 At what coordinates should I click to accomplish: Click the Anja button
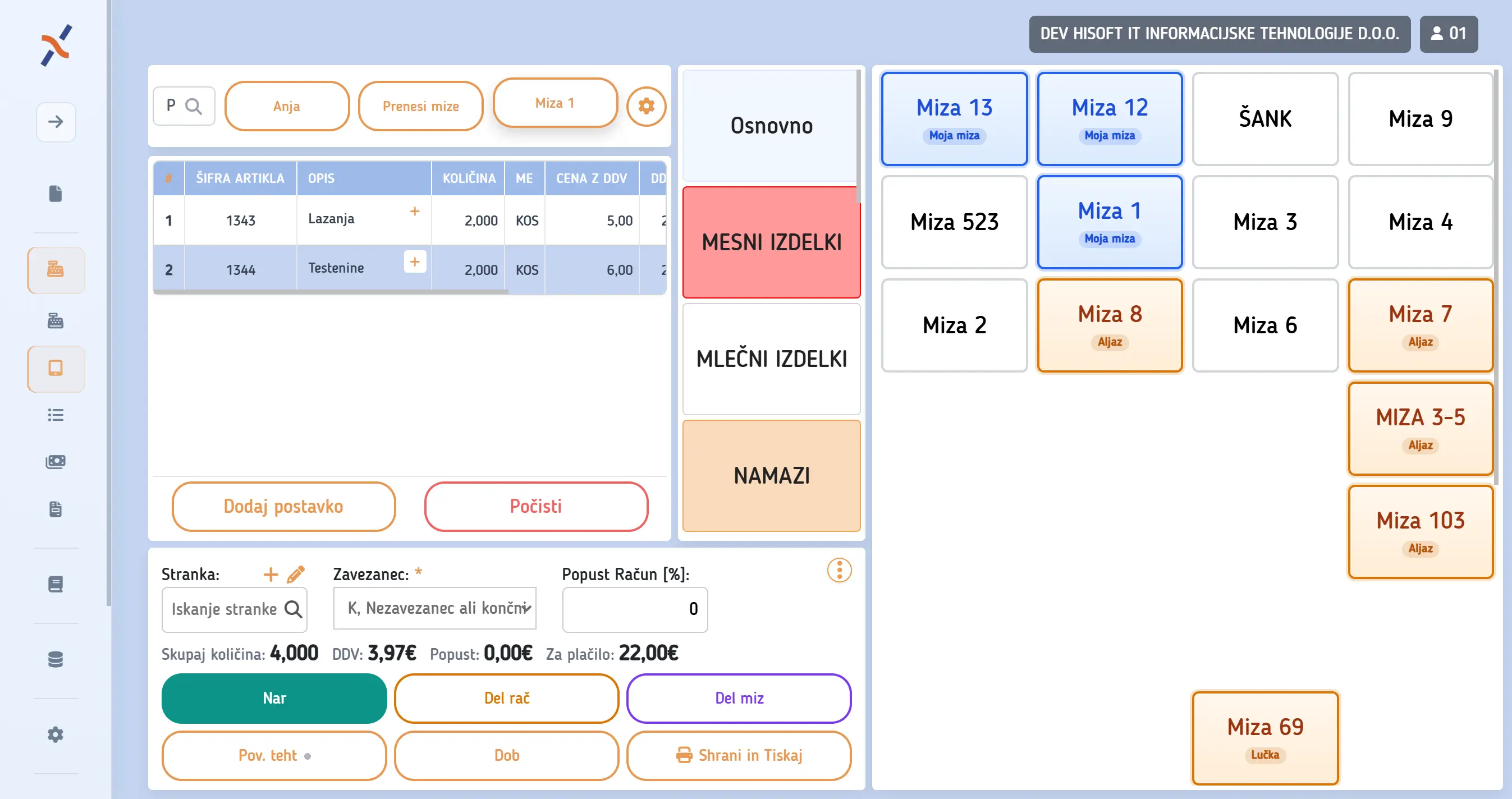click(x=286, y=106)
